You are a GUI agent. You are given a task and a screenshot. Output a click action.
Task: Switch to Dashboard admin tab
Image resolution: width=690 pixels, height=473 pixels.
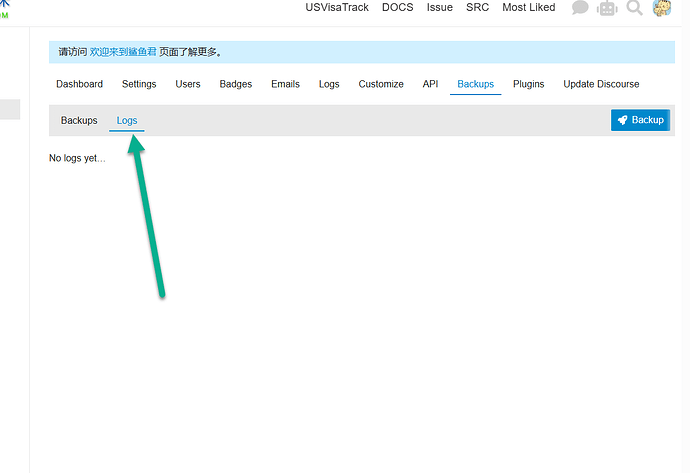point(80,84)
